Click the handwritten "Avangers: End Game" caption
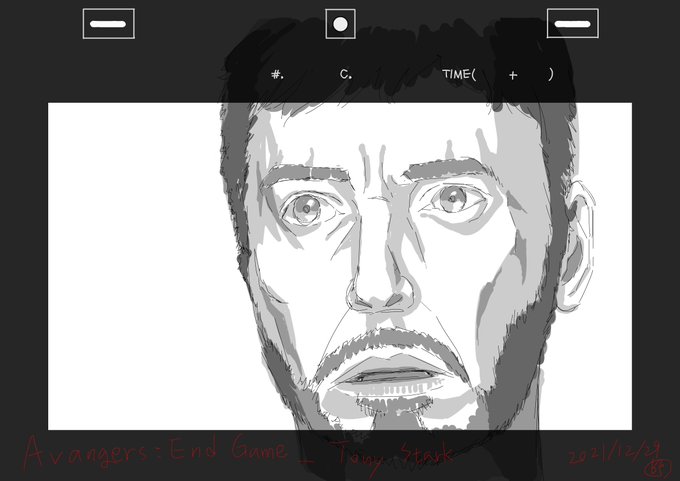 point(154,452)
